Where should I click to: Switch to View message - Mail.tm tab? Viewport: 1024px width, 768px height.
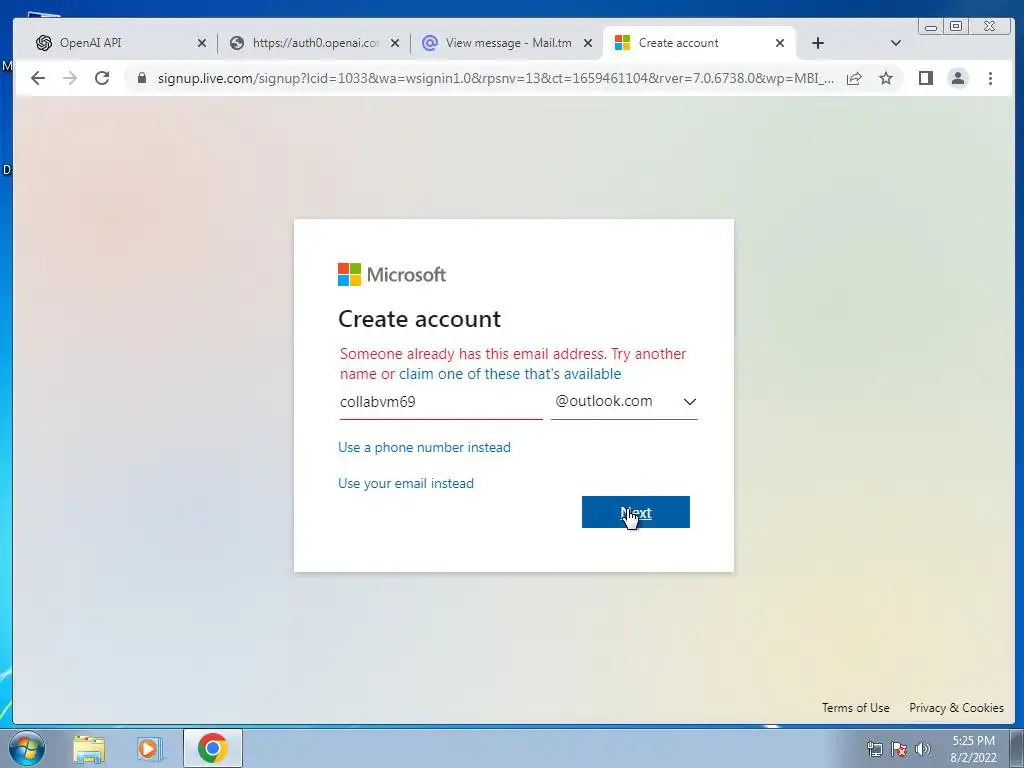[508, 43]
